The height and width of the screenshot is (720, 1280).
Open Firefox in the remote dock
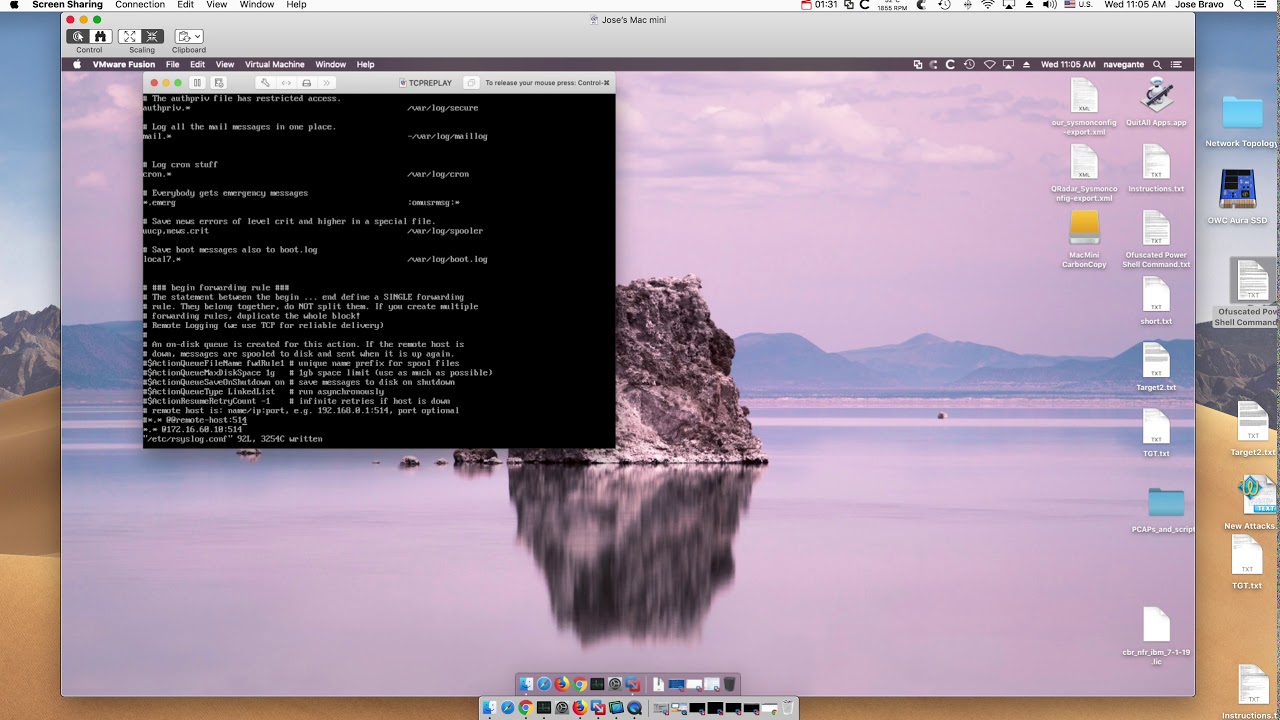(562, 684)
